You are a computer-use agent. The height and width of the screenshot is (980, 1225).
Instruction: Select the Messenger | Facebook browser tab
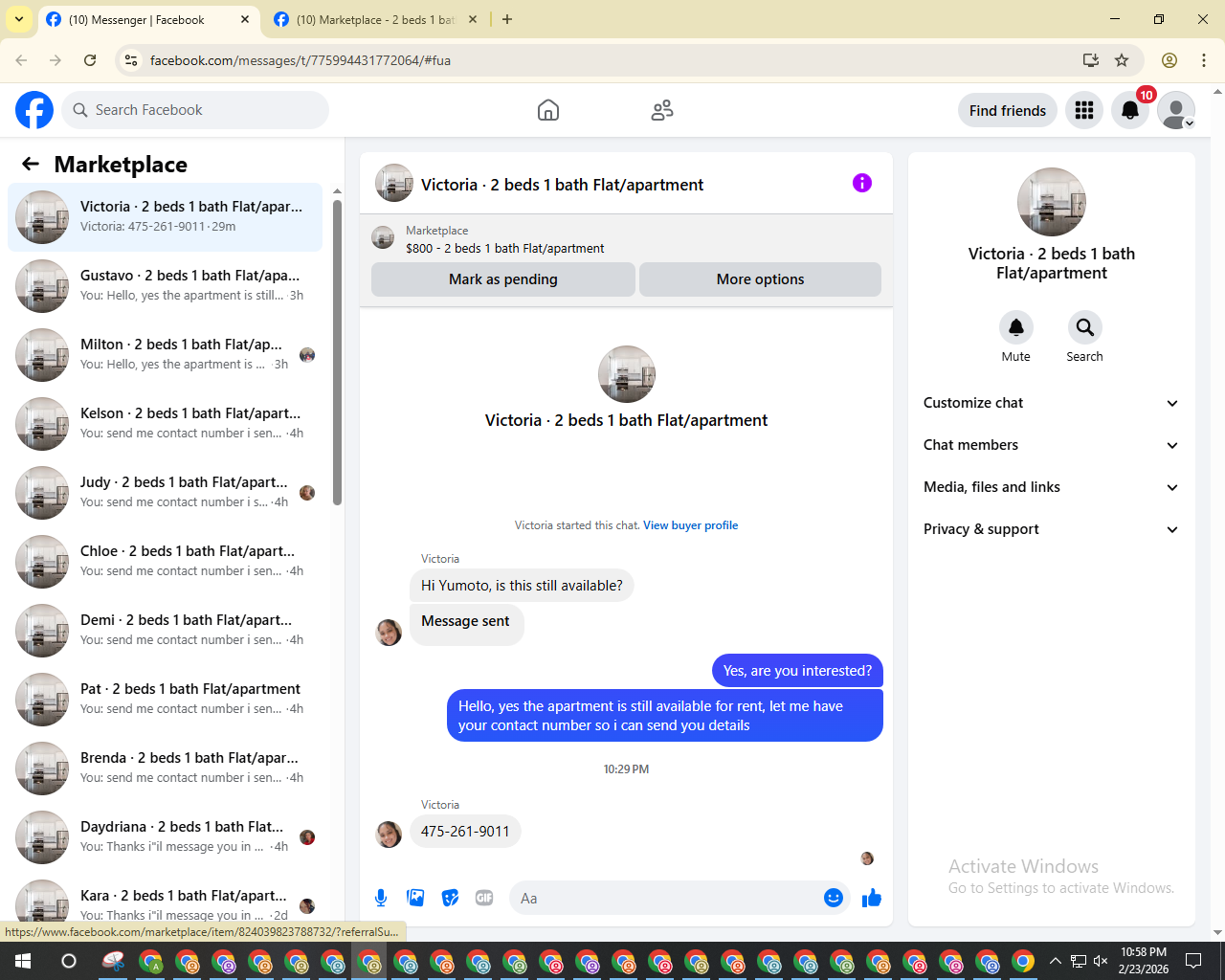pos(148,20)
